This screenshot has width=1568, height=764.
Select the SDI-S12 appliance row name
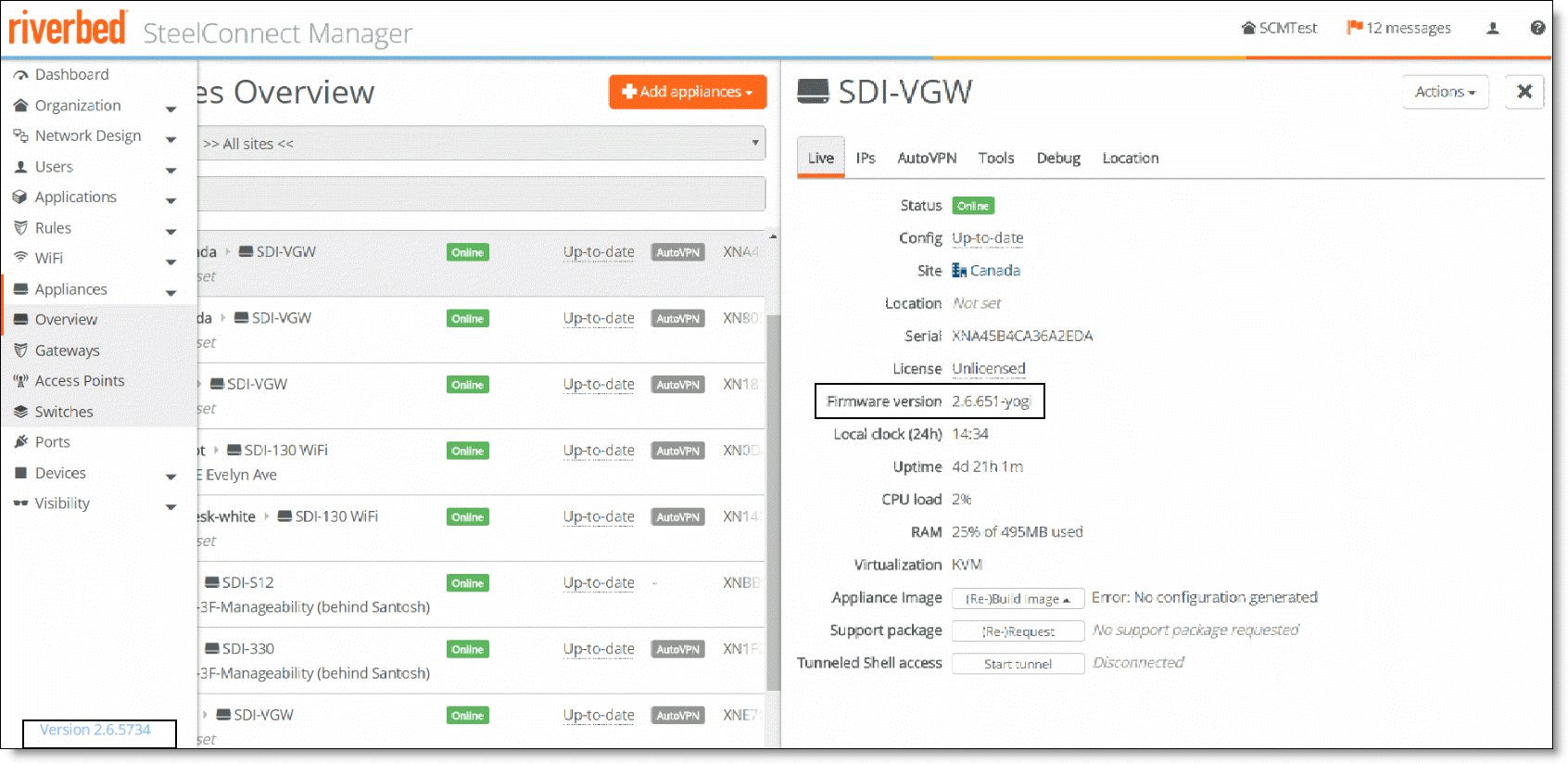247,582
